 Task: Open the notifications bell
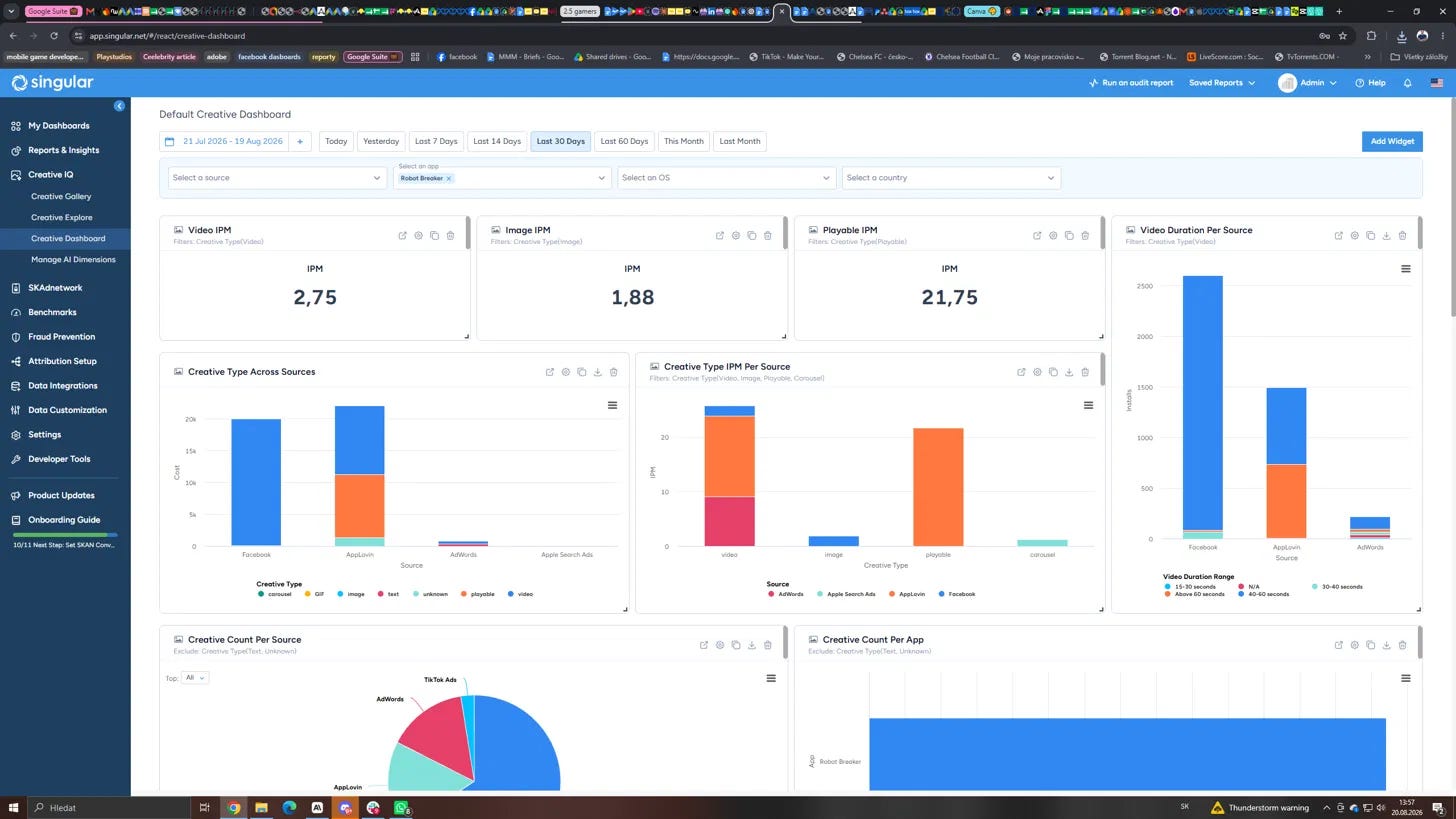click(1407, 83)
